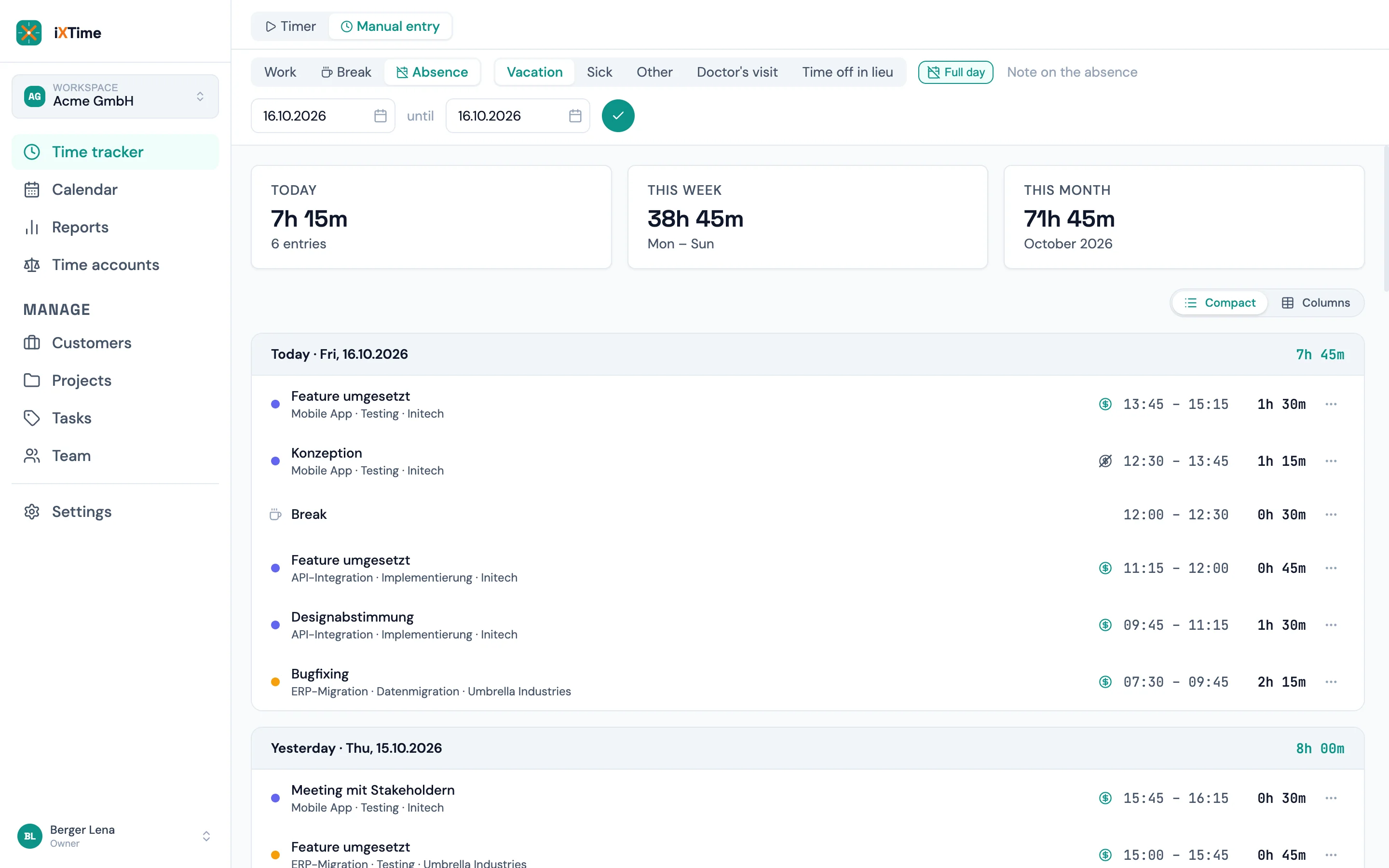Screen dimensions: 1389x868
Task: Click billable icon on Bugfixing entry
Action: pos(1105,682)
